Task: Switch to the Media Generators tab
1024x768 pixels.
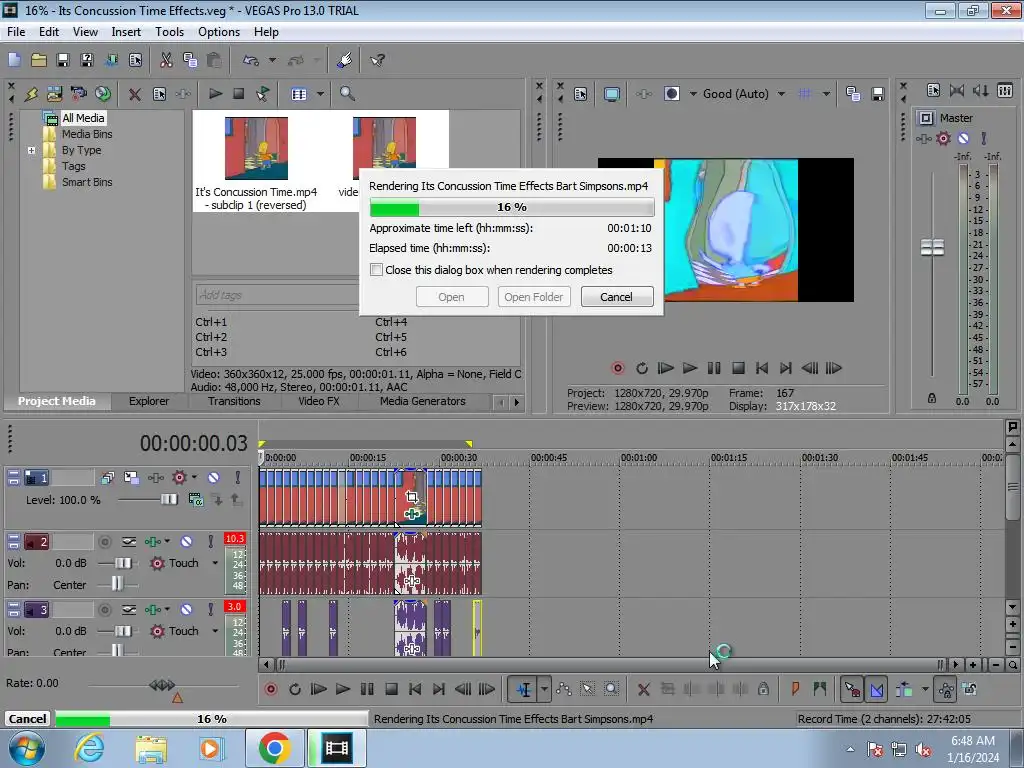Action: pyautogui.click(x=423, y=402)
